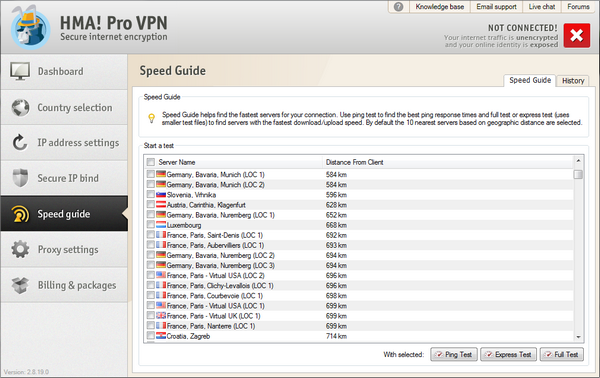The width and height of the screenshot is (600, 378).
Task: Click French flag next to Nanterre (LOC 1)
Action: (x=161, y=326)
